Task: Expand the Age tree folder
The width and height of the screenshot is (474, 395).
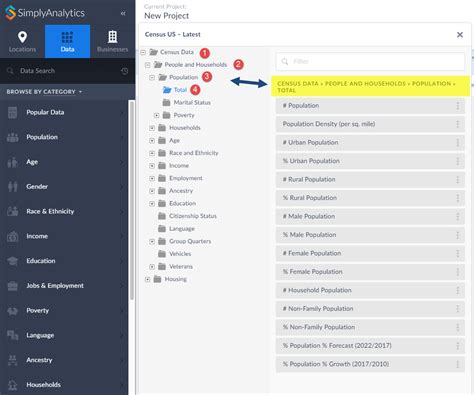Action: coord(152,140)
